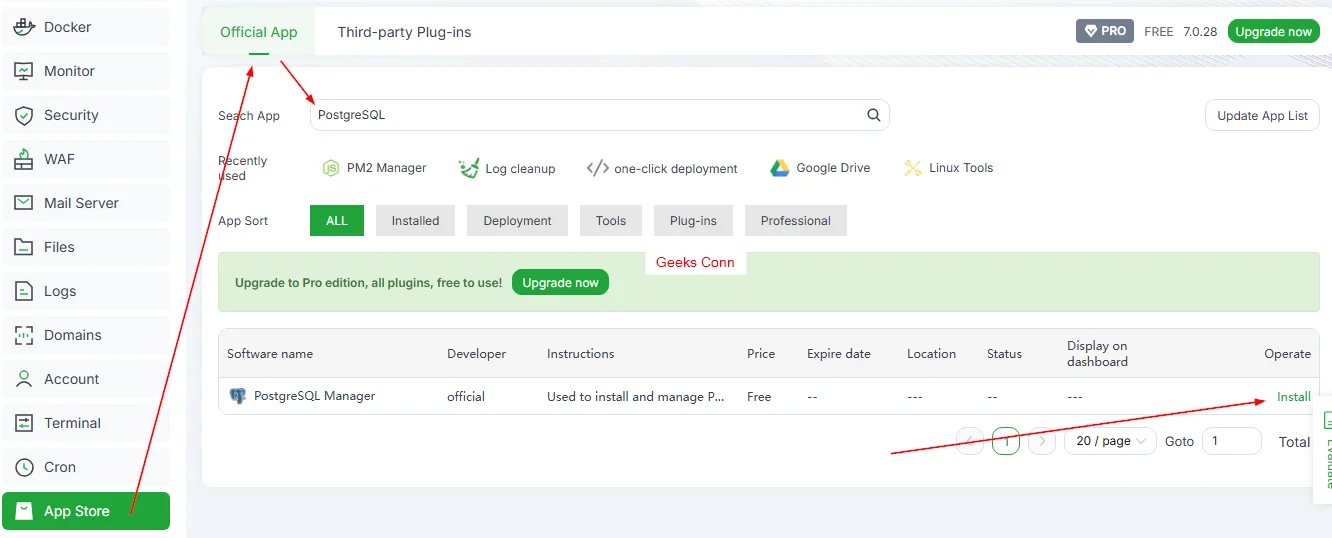Image resolution: width=1332 pixels, height=538 pixels.
Task: Click the Search App input field
Action: pos(599,115)
